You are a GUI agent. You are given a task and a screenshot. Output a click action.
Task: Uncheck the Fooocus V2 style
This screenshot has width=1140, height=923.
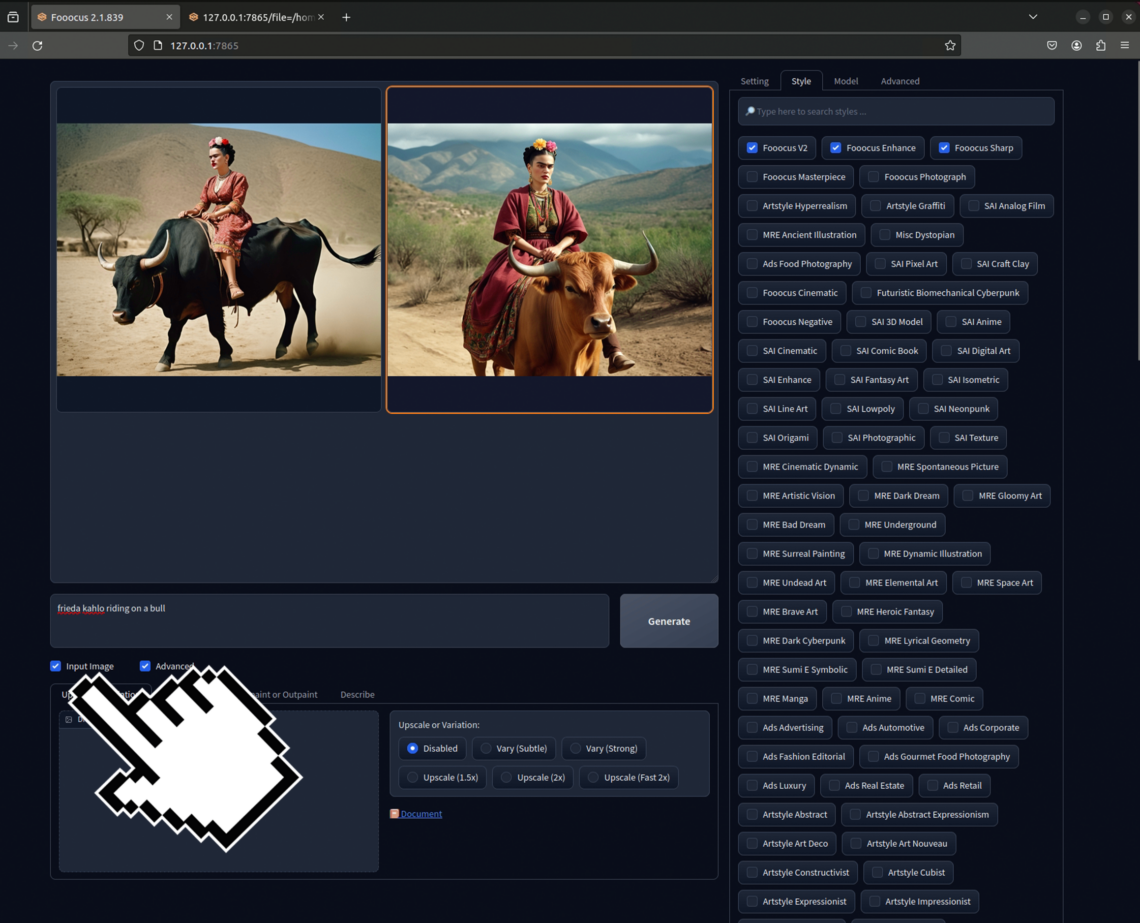click(753, 148)
